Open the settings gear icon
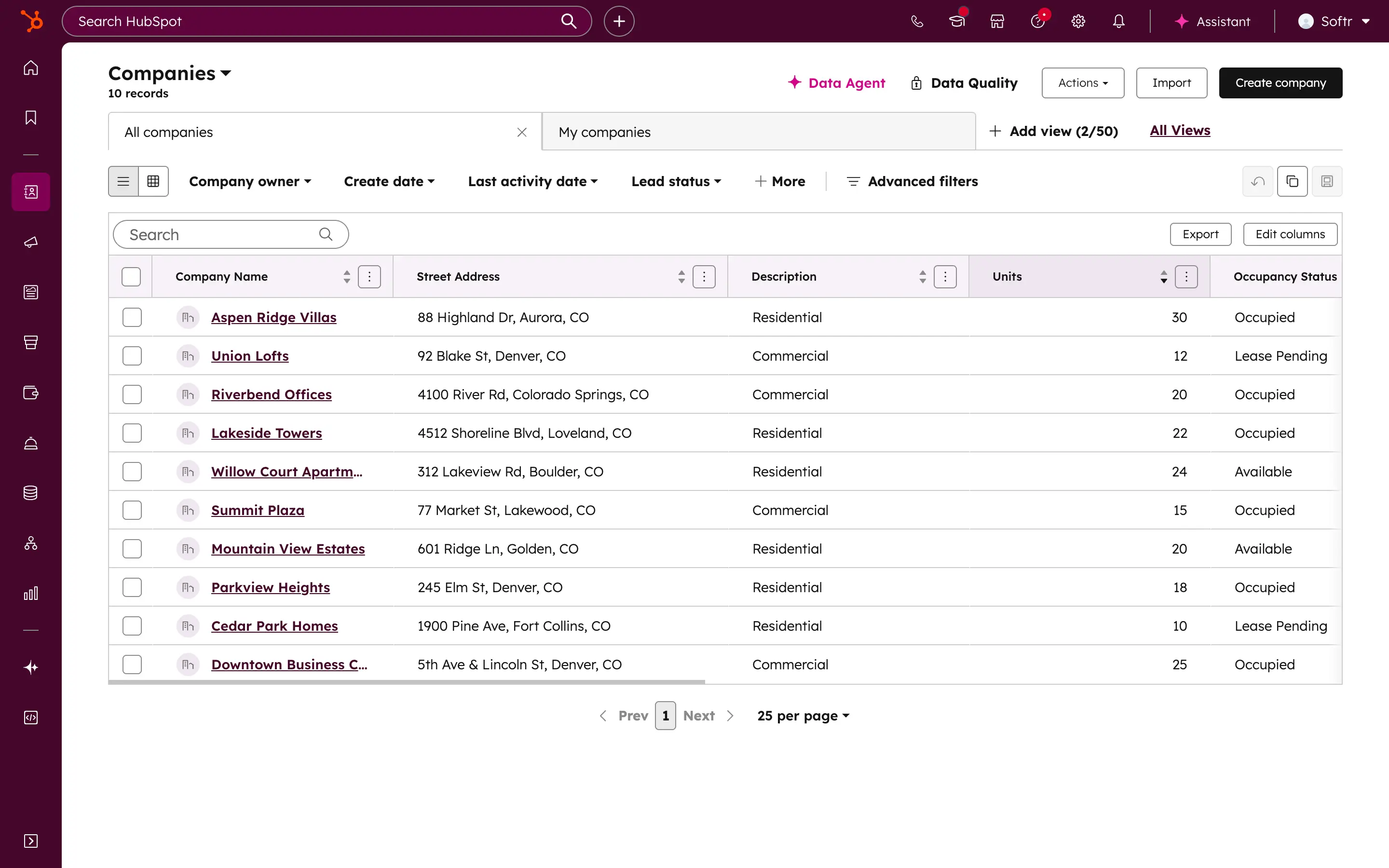 click(x=1078, y=21)
